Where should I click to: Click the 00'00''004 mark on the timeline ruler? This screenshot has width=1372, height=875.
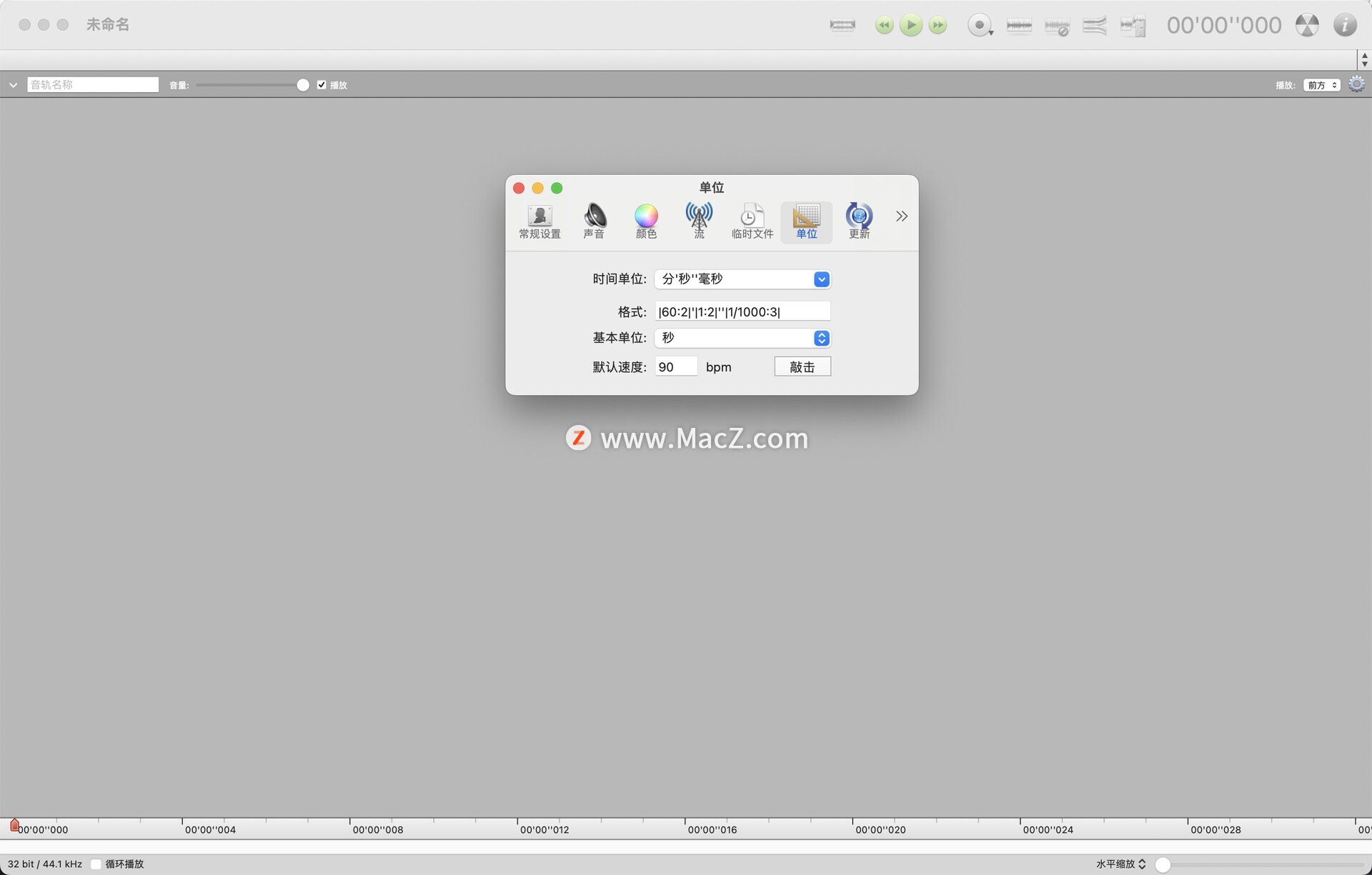210,830
